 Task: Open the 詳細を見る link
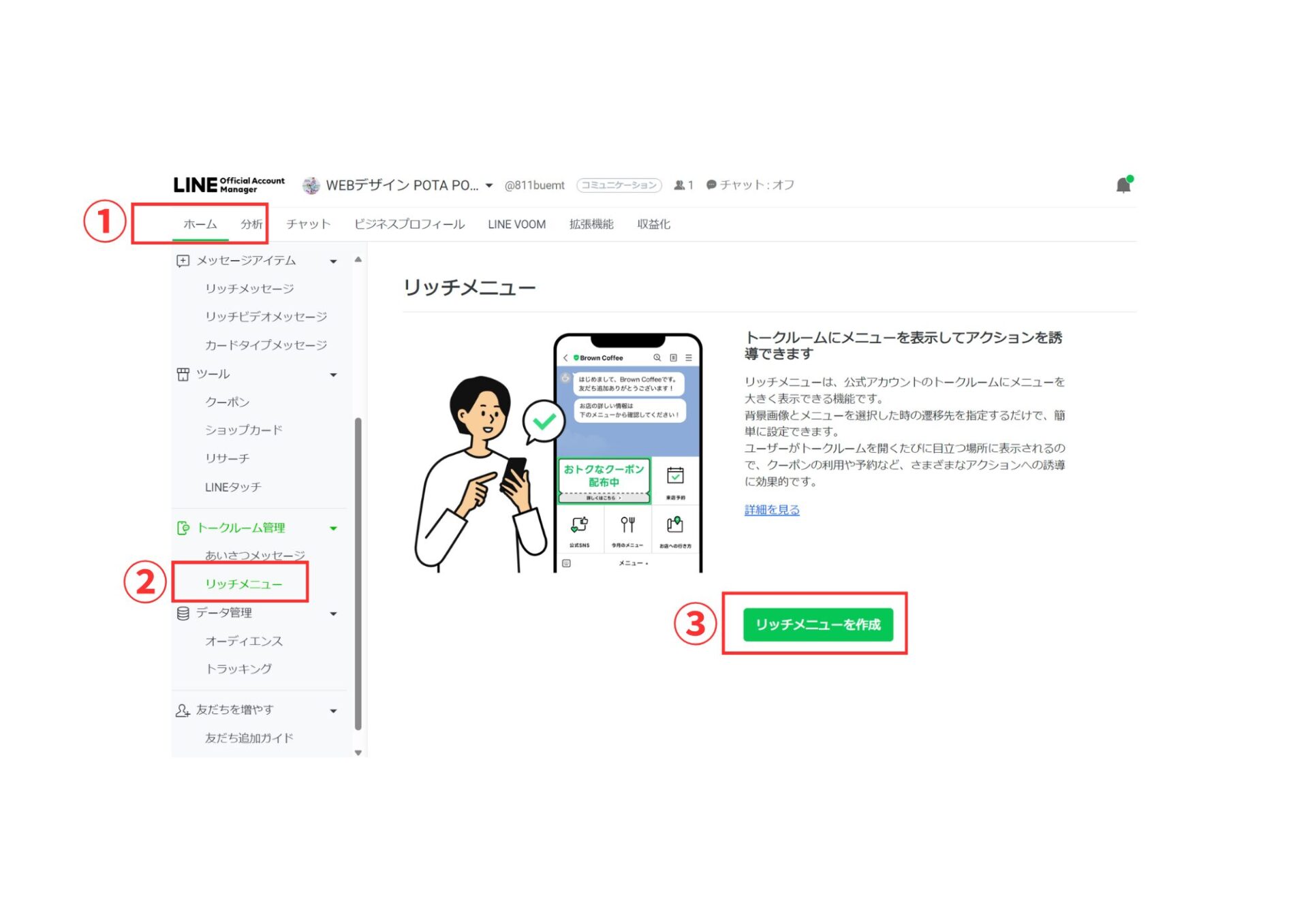771,509
